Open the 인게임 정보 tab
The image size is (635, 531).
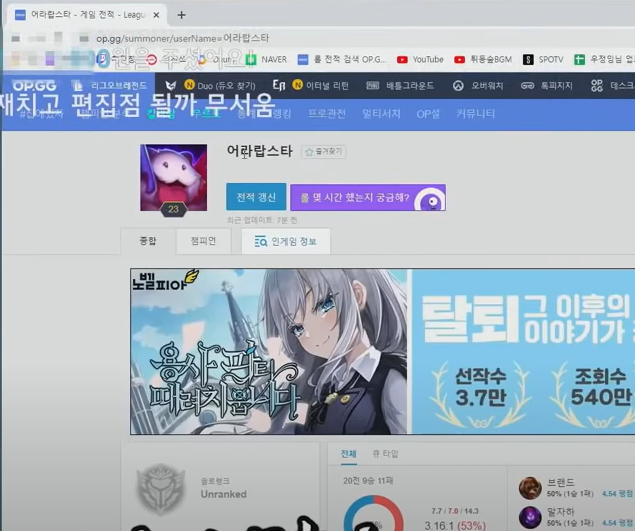tap(286, 241)
